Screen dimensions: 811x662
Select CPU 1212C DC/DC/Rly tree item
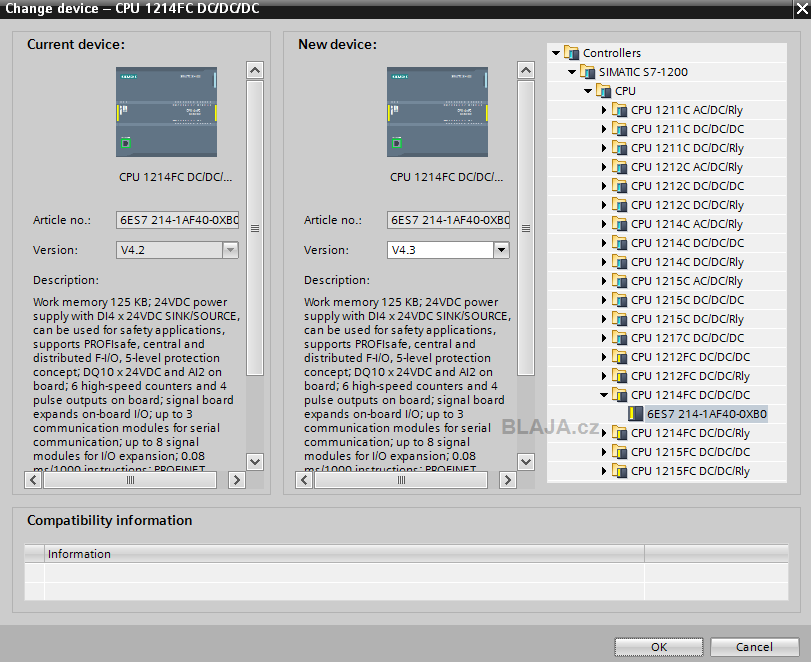tap(687, 205)
